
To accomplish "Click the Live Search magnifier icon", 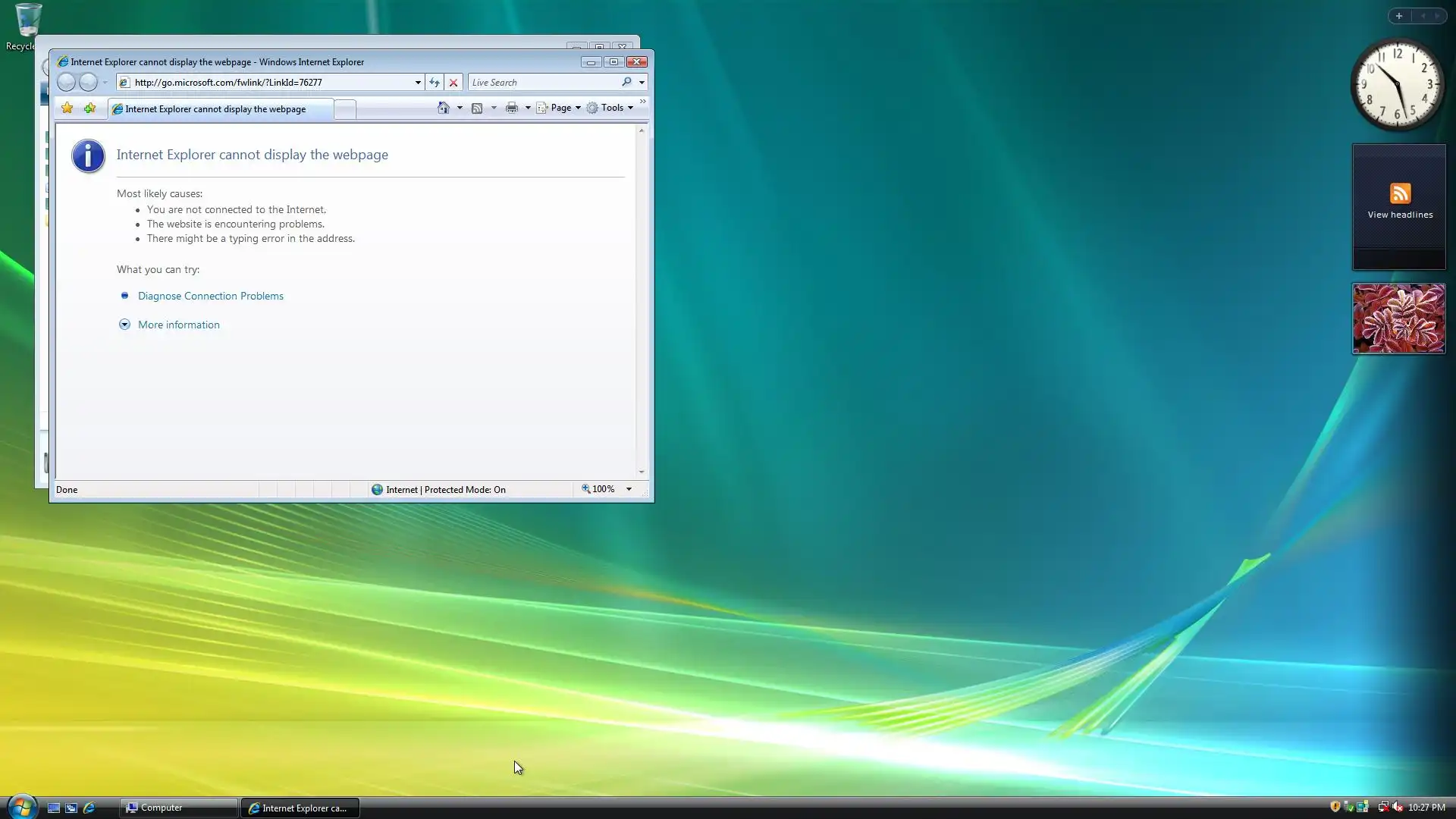I will (626, 82).
